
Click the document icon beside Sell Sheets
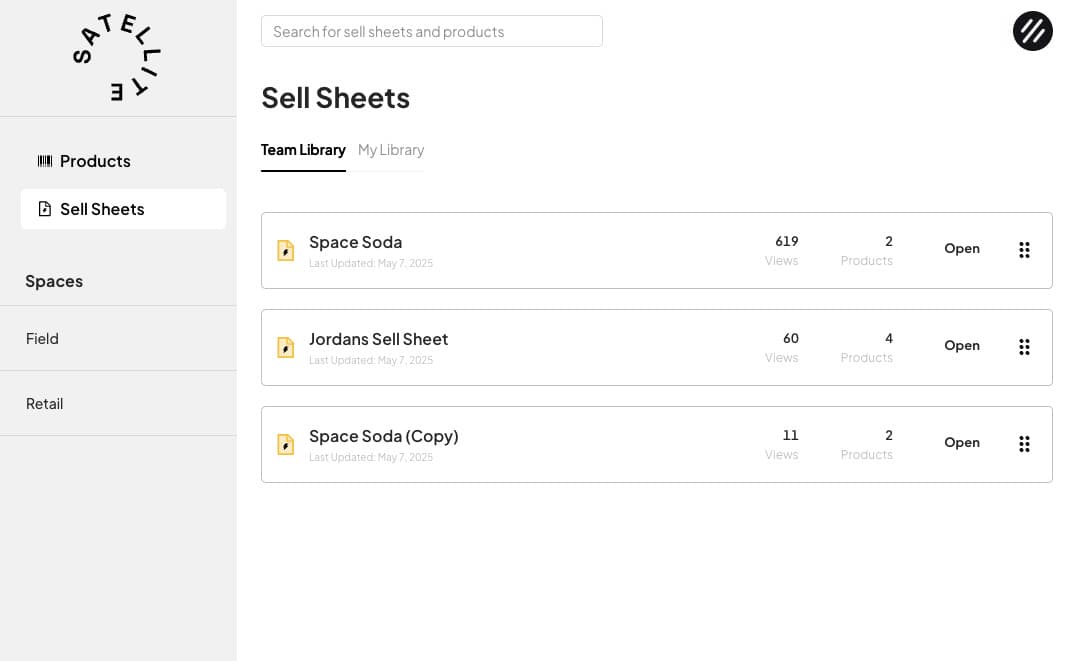click(x=45, y=209)
